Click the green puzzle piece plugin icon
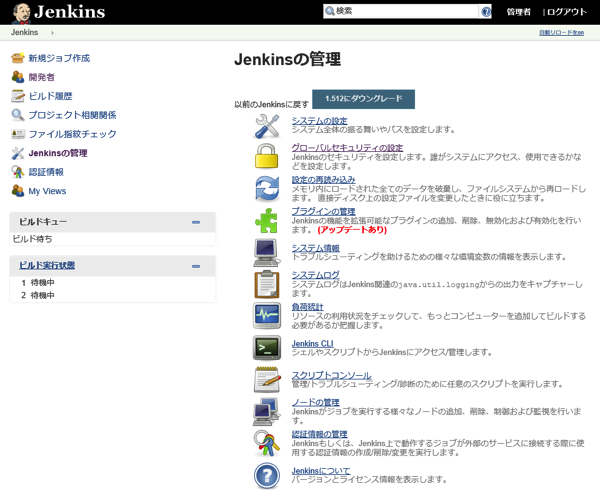This screenshot has width=600, height=491. [267, 220]
